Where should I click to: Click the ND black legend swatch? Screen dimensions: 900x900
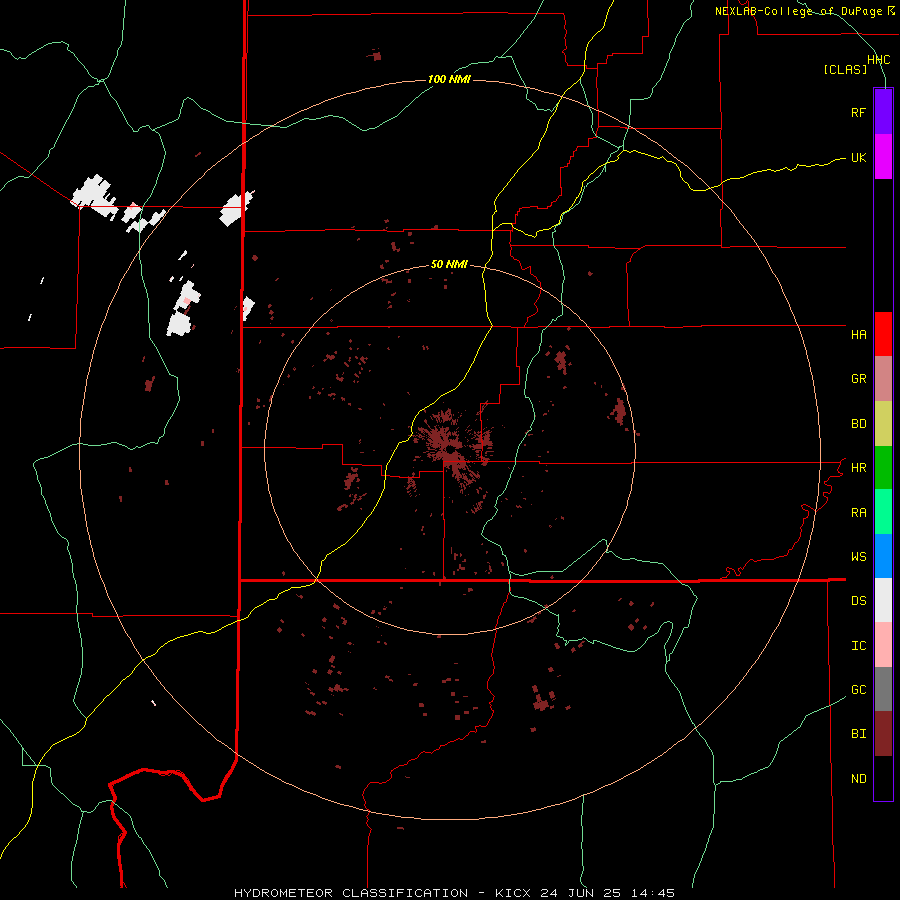[x=883, y=778]
